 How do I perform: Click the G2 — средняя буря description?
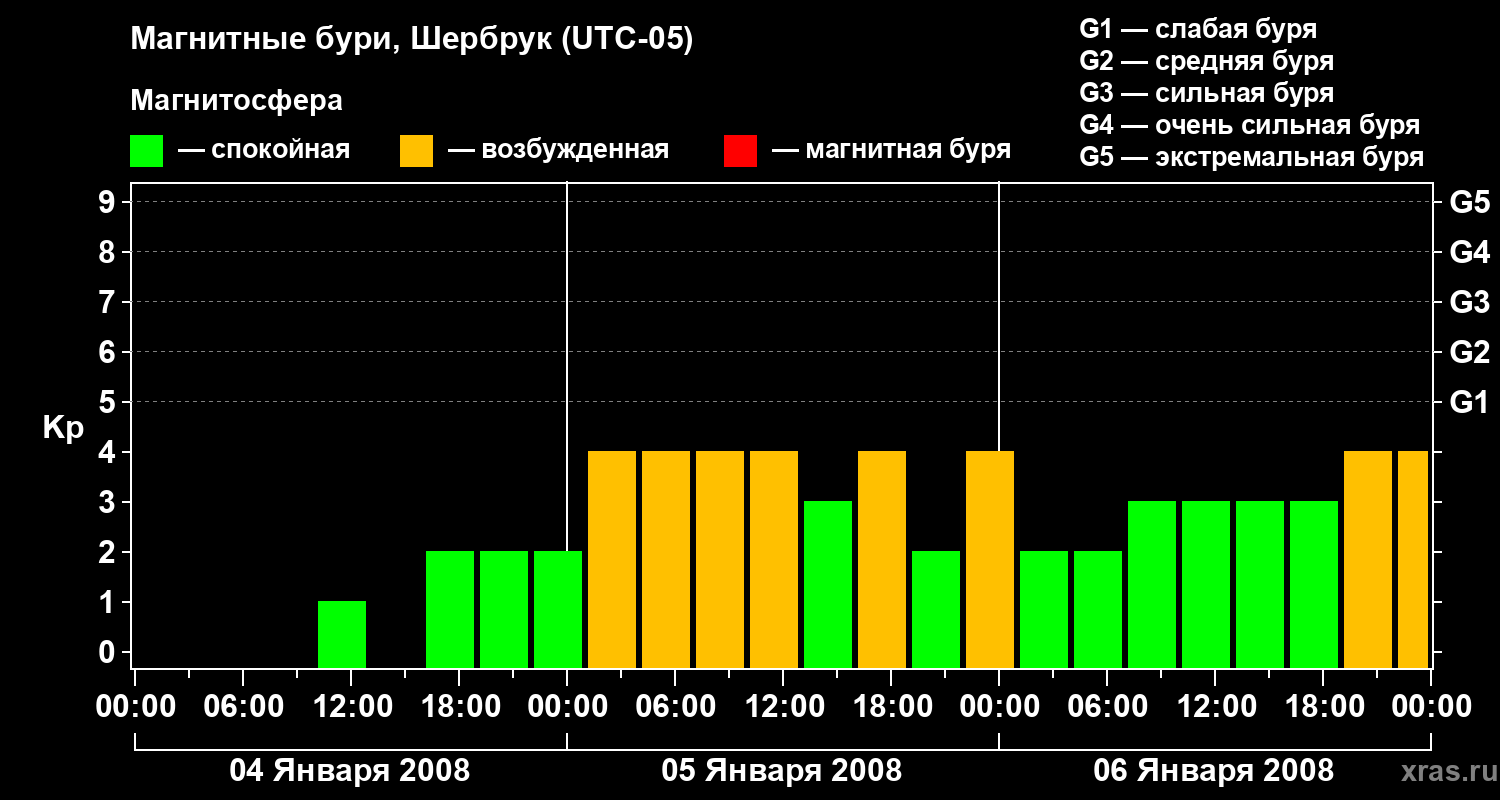tap(1206, 61)
